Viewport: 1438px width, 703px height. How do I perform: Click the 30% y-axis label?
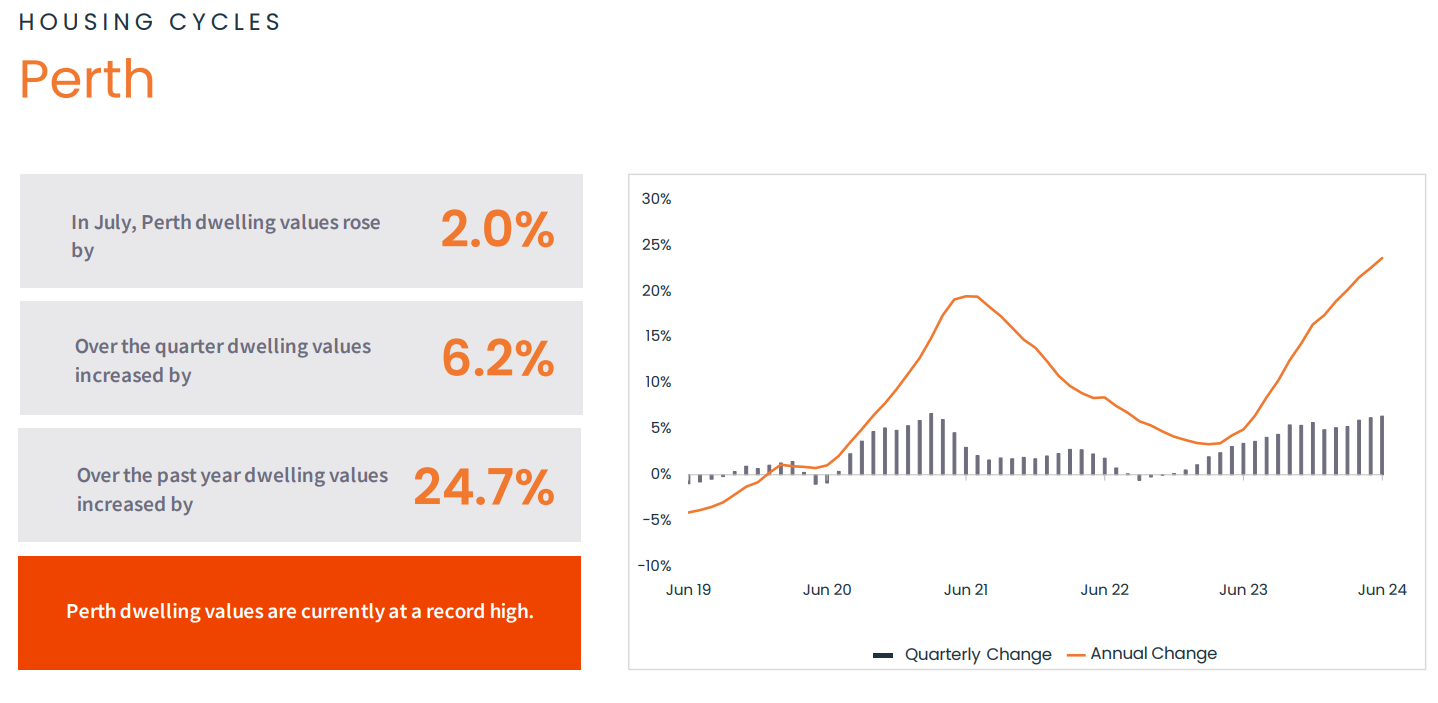pyautogui.click(x=656, y=199)
